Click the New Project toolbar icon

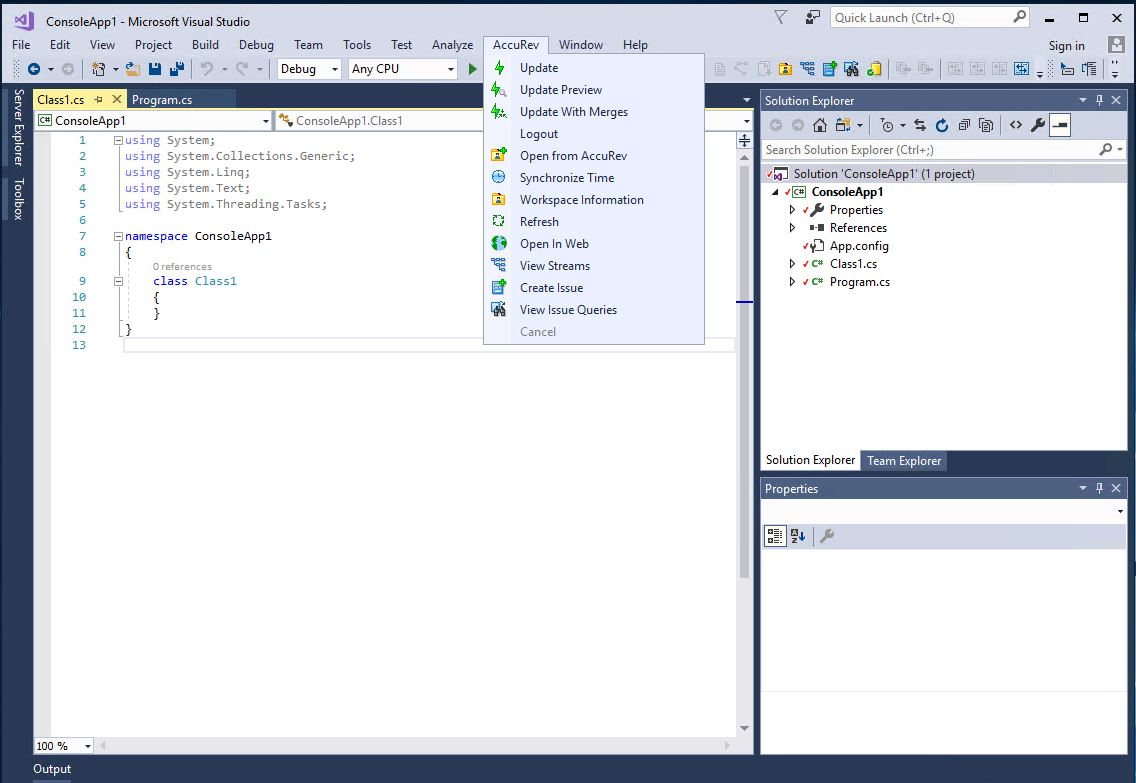98,69
